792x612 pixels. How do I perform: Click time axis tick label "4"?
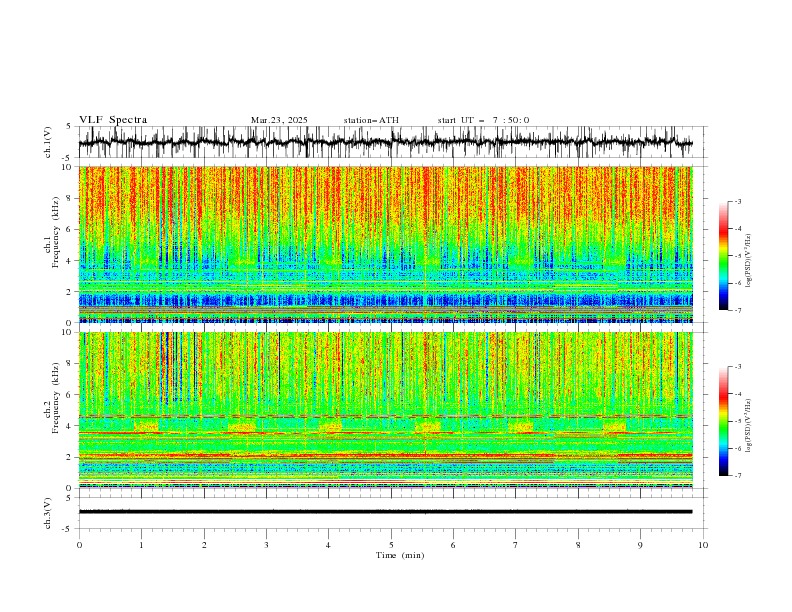coord(328,545)
